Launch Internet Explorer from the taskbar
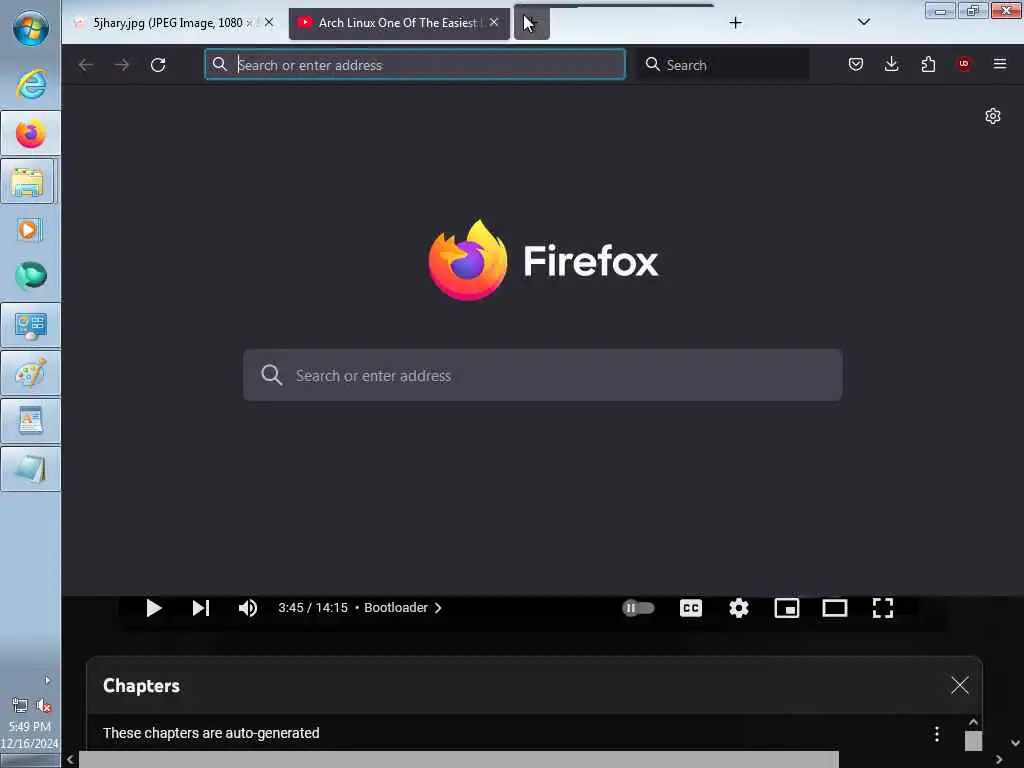The width and height of the screenshot is (1024, 768). tap(31, 84)
